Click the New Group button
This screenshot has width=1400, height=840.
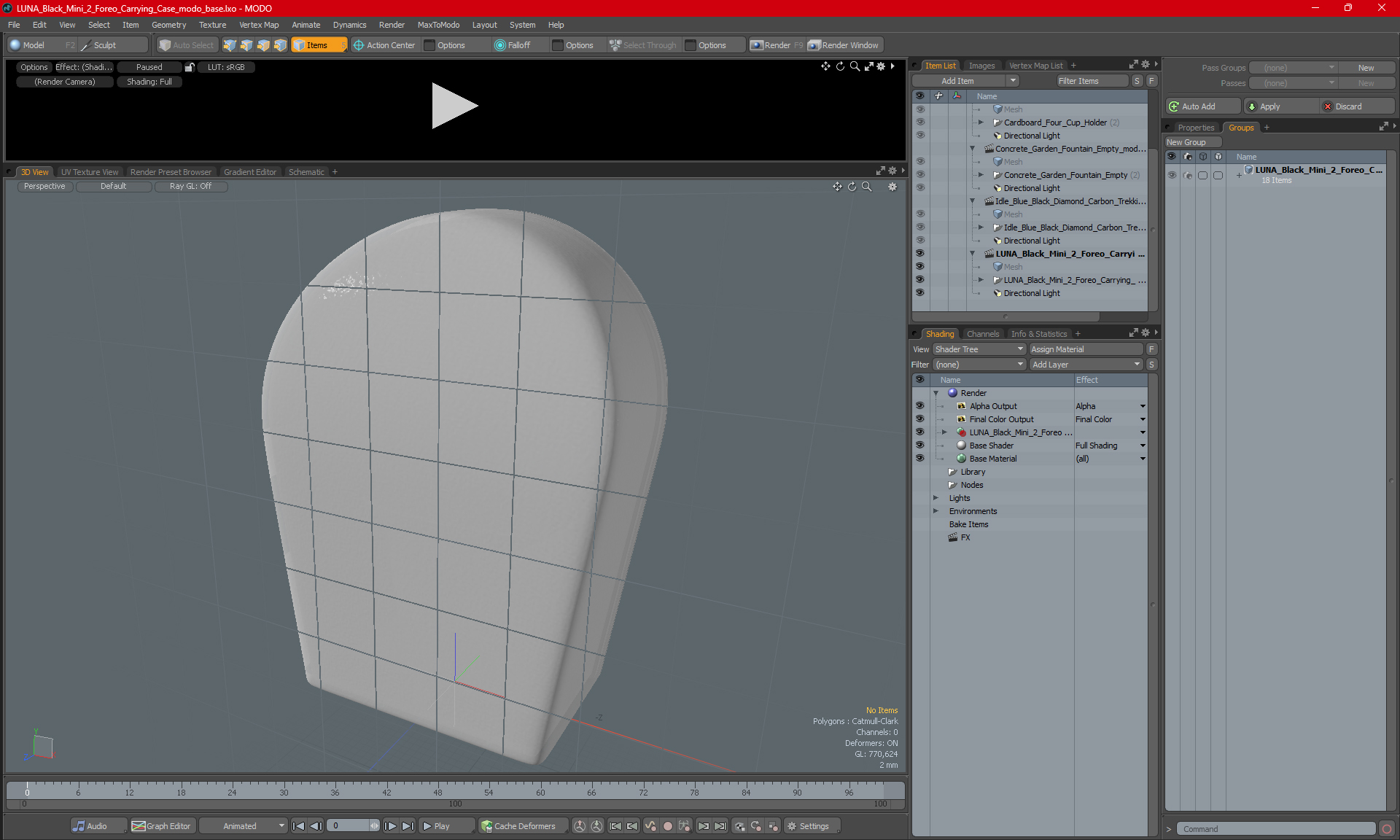(x=1192, y=142)
